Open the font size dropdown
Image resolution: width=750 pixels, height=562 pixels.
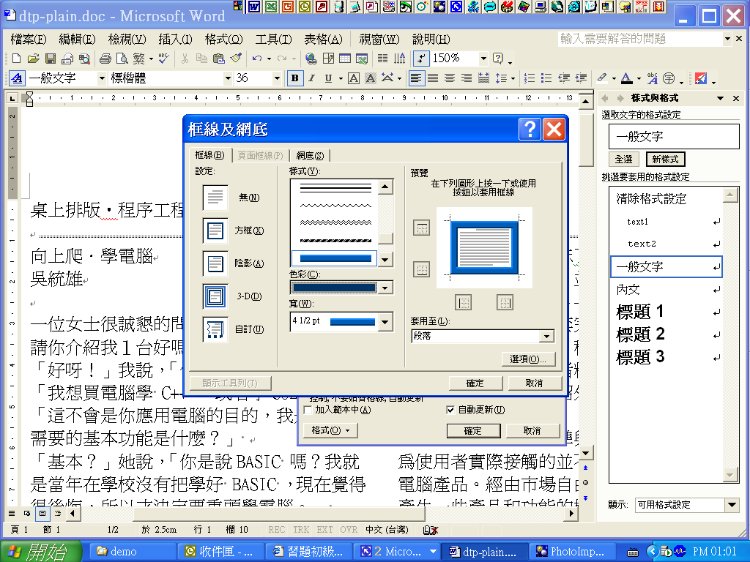[x=276, y=78]
